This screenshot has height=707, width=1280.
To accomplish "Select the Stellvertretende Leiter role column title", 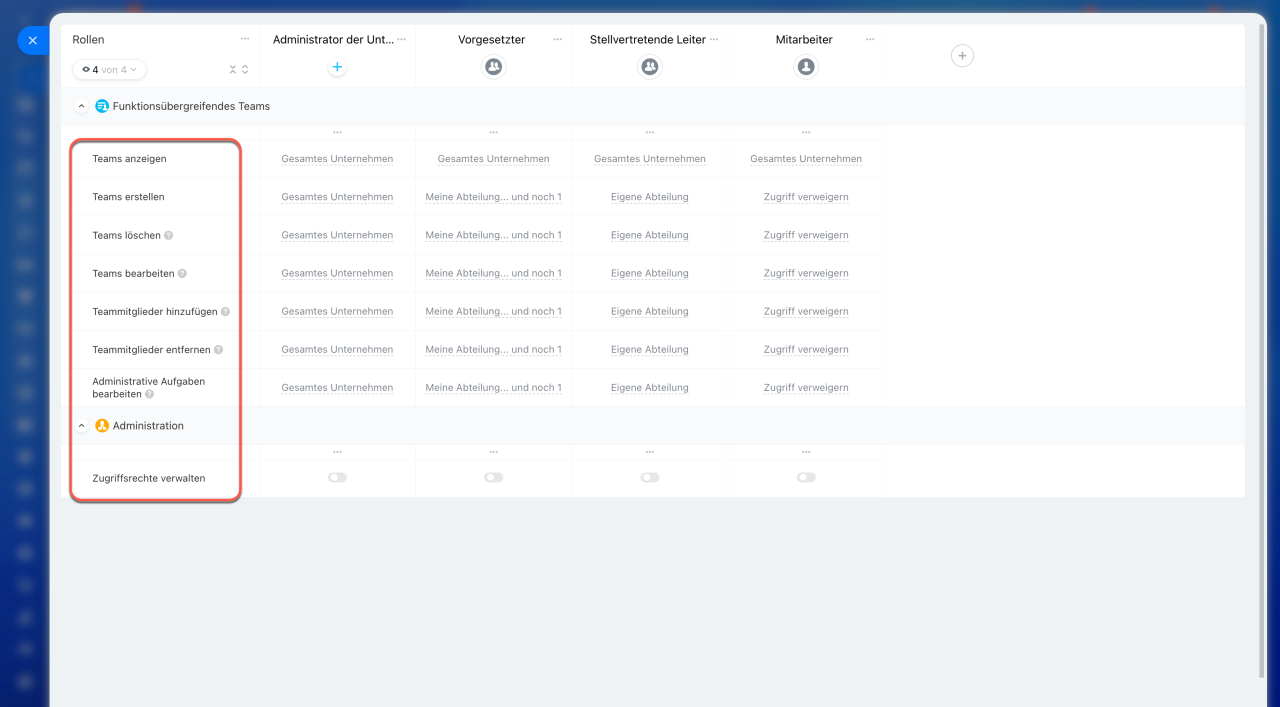I will (648, 40).
